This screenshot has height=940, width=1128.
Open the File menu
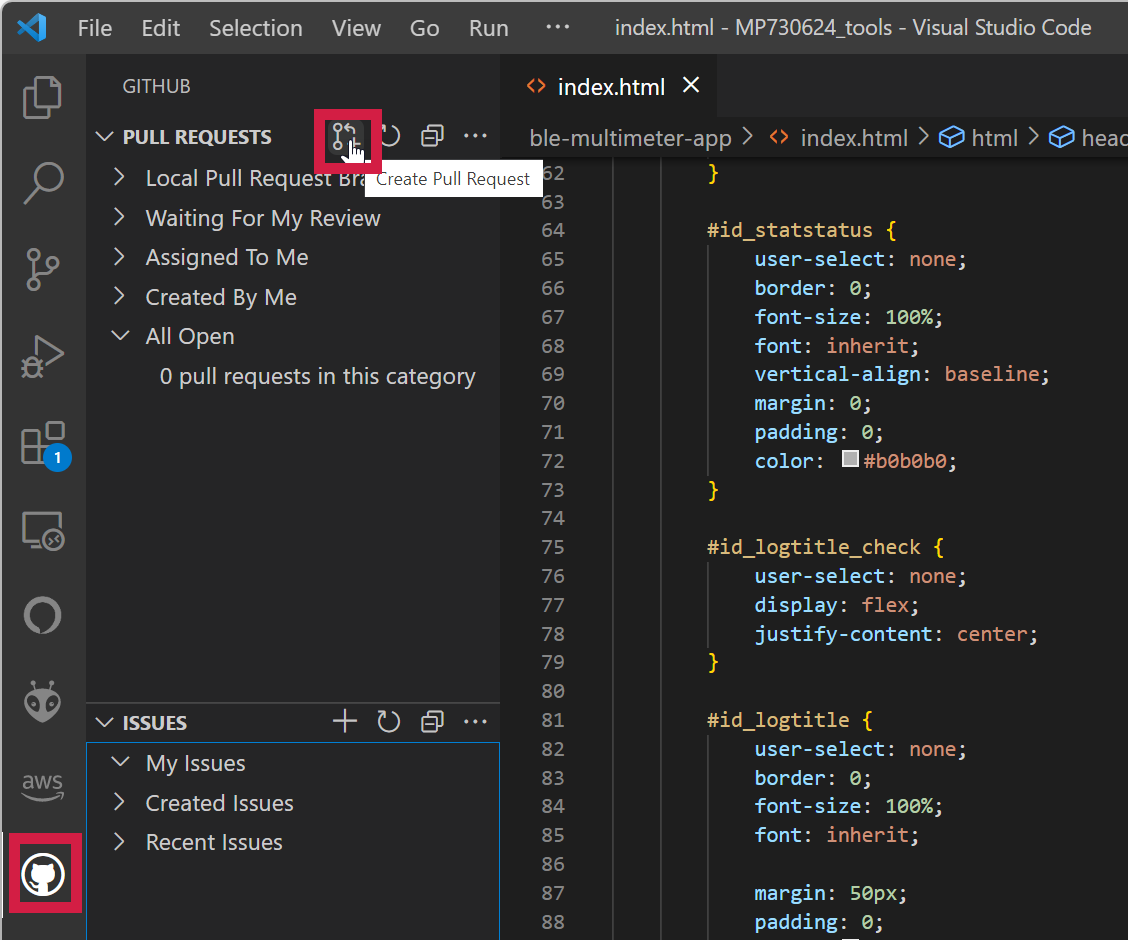pos(95,28)
